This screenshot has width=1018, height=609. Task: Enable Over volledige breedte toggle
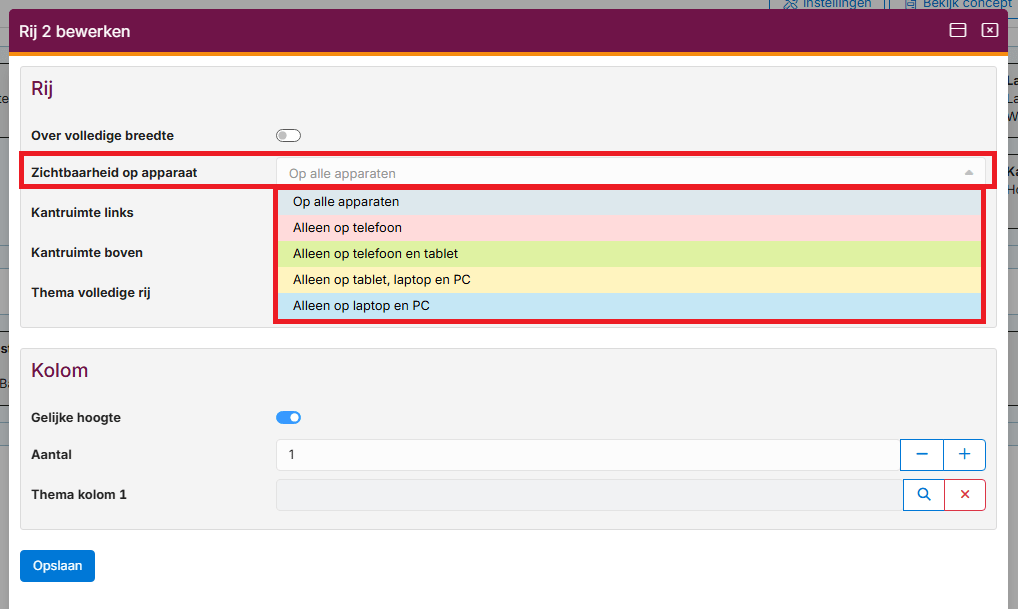pyautogui.click(x=288, y=136)
